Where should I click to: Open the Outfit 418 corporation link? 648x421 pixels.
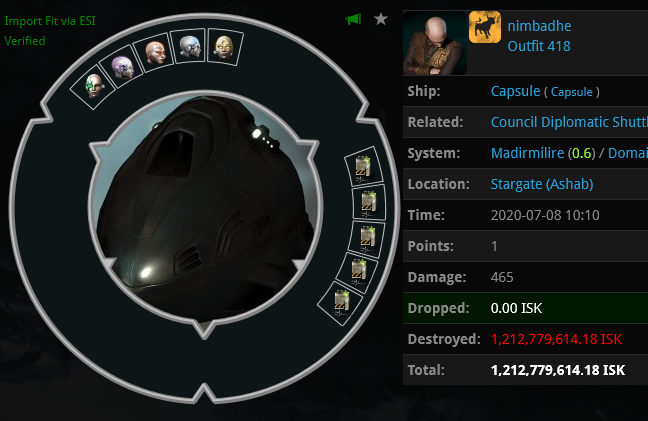(x=539, y=46)
